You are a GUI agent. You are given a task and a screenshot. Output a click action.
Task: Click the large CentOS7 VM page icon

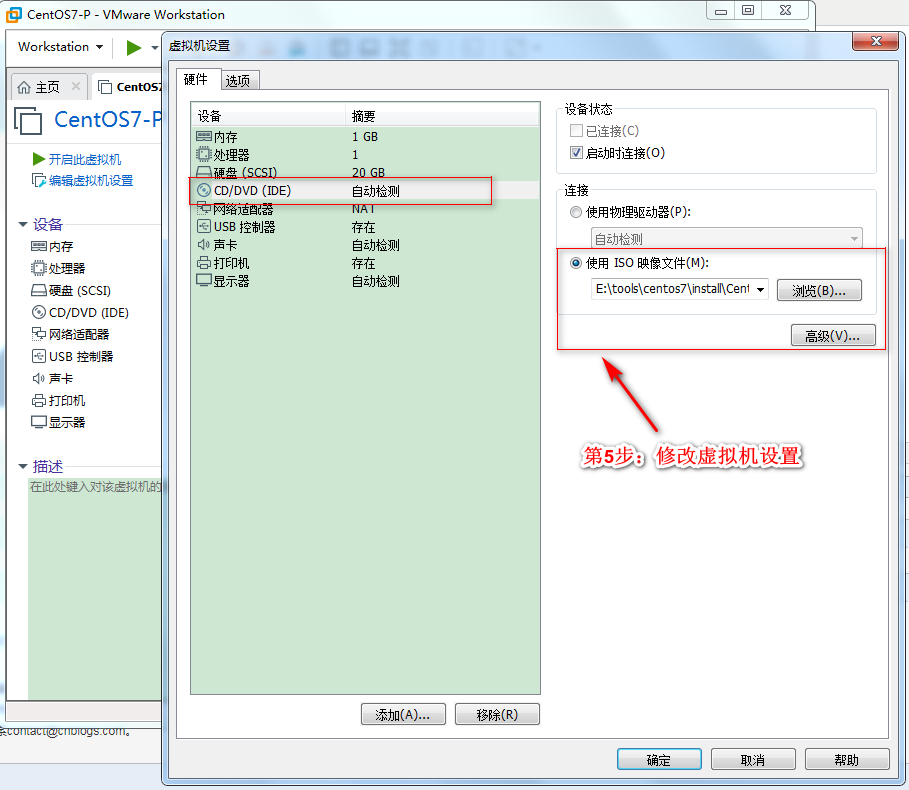click(x=28, y=121)
